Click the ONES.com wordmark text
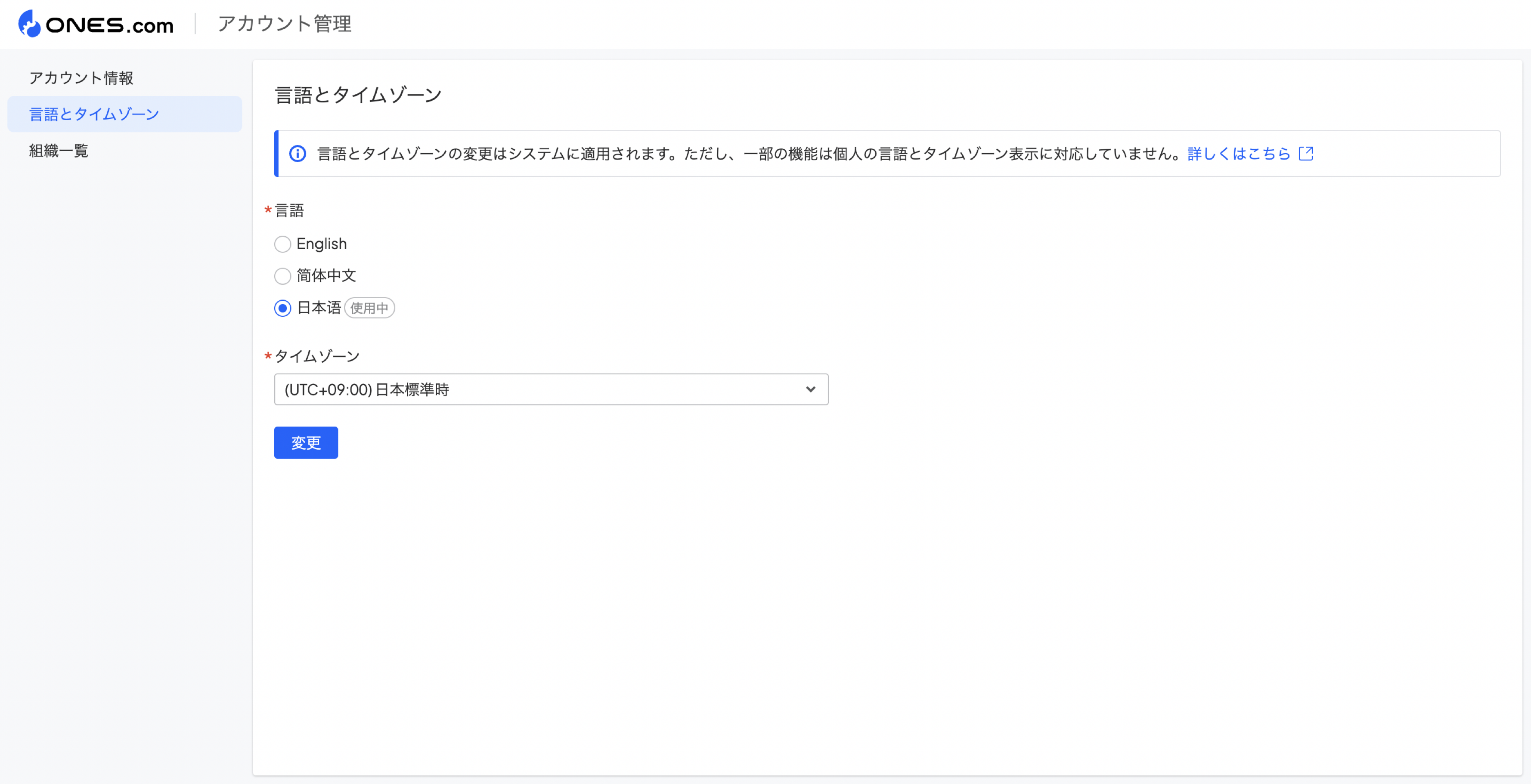The width and height of the screenshot is (1531, 784). [x=109, y=25]
